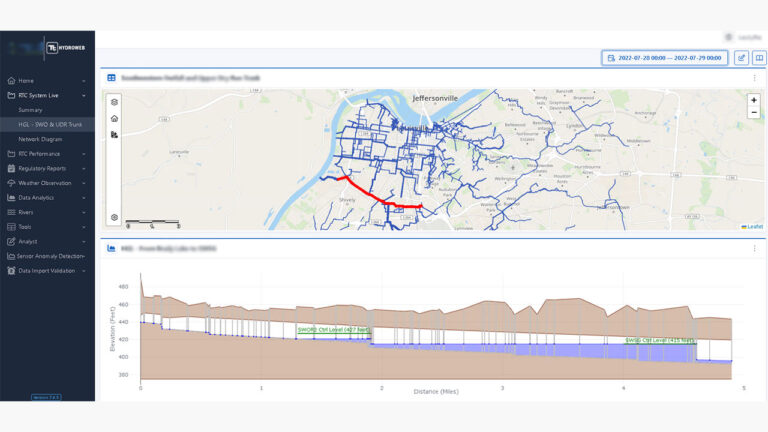
Task: Expand the Analyst chevron
Action: (x=84, y=241)
